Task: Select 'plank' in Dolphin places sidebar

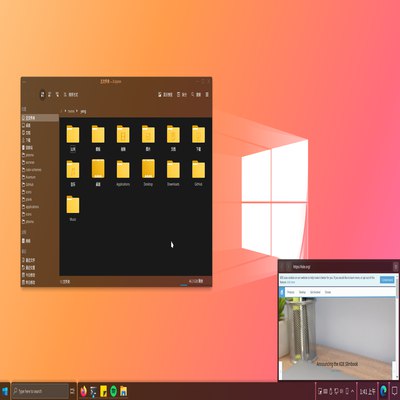Action: coord(40,199)
